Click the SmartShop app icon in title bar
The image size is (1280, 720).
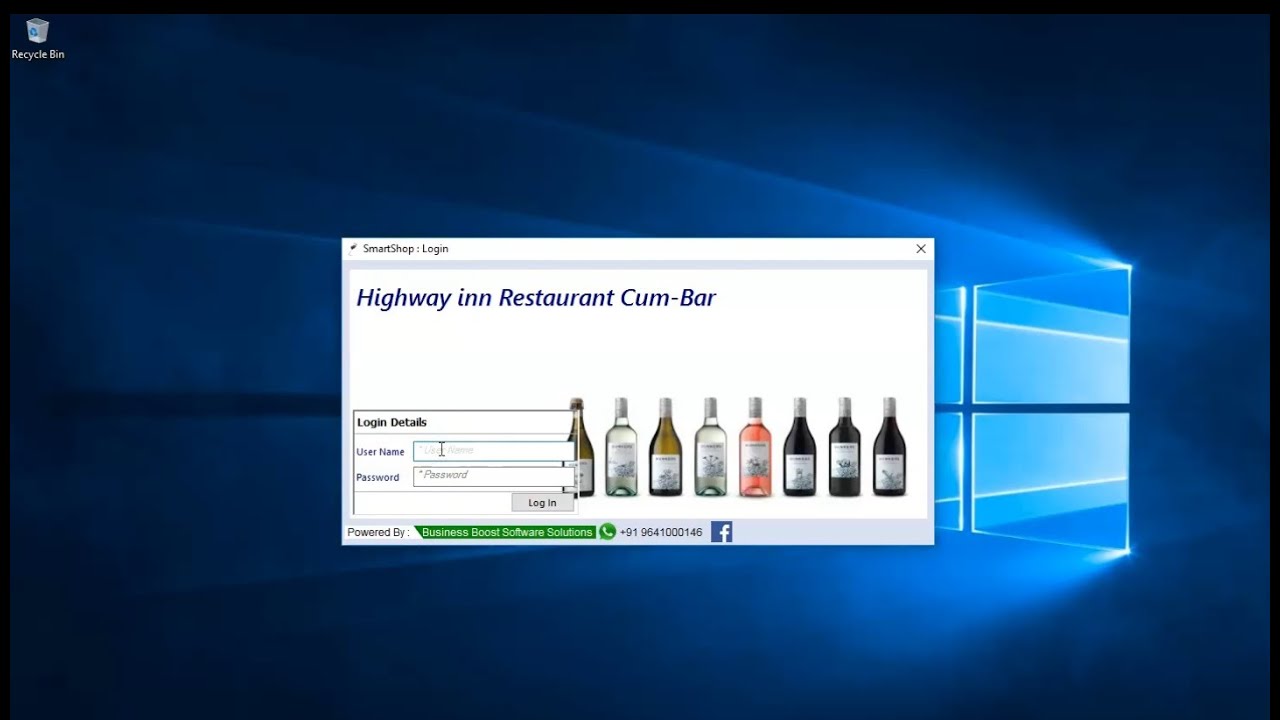353,248
